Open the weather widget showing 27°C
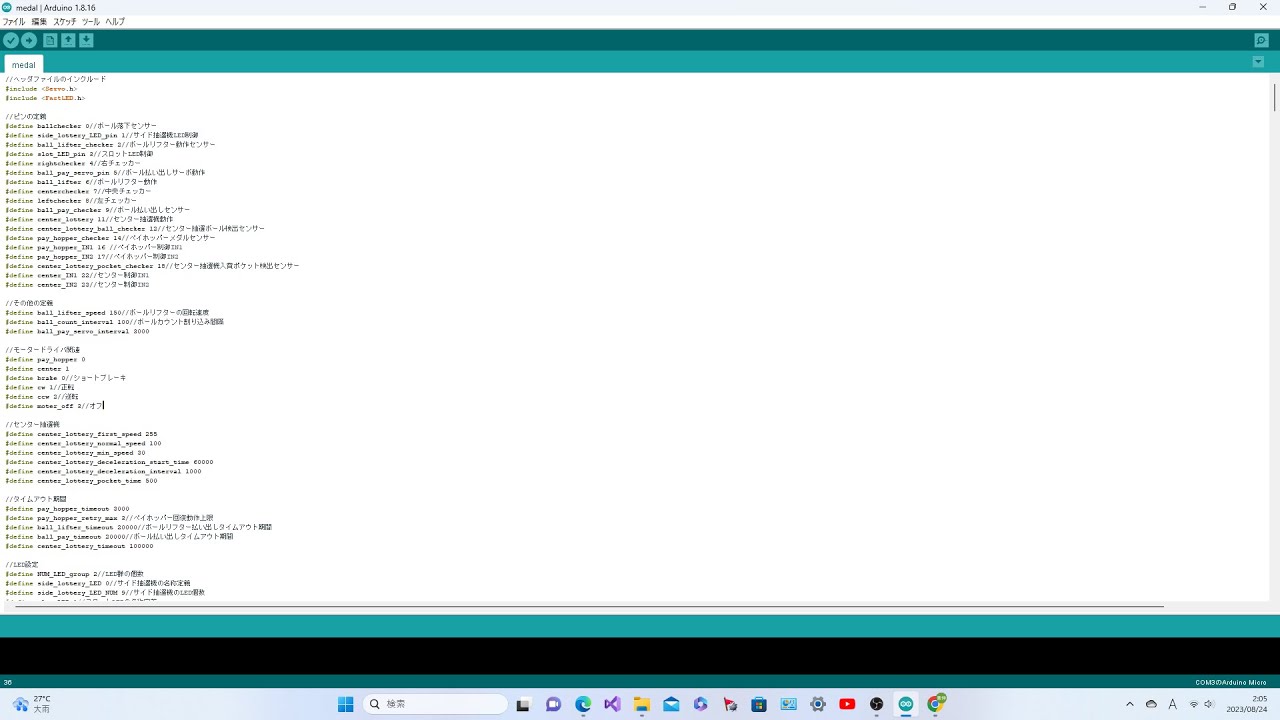 click(30, 704)
